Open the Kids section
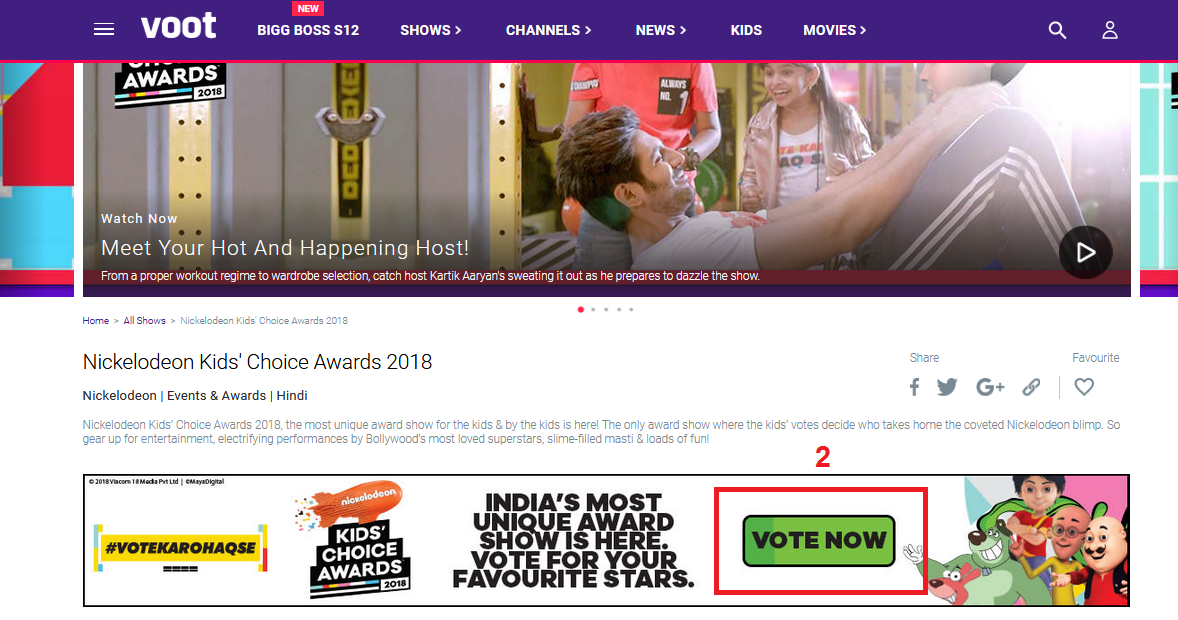This screenshot has width=1178, height=620. (746, 30)
